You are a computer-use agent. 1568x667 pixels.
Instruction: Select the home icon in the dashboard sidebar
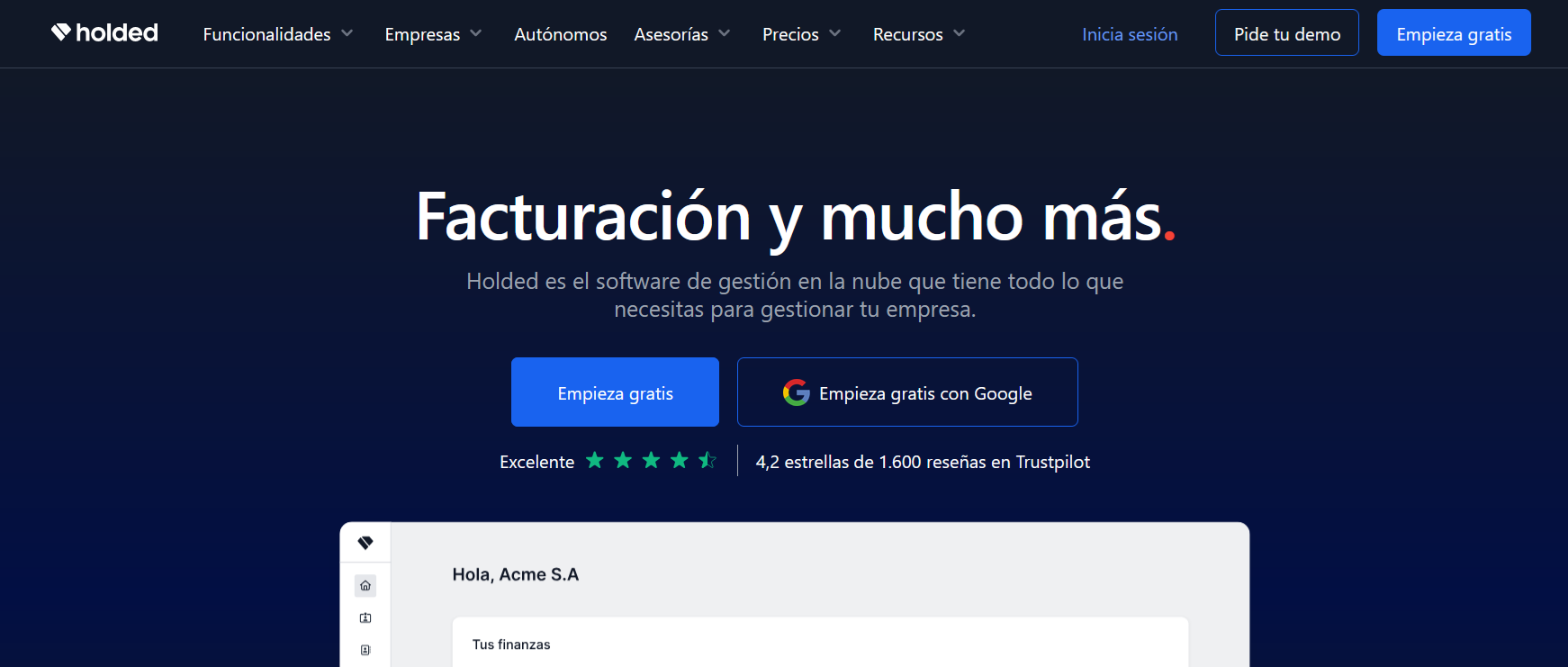pos(365,586)
